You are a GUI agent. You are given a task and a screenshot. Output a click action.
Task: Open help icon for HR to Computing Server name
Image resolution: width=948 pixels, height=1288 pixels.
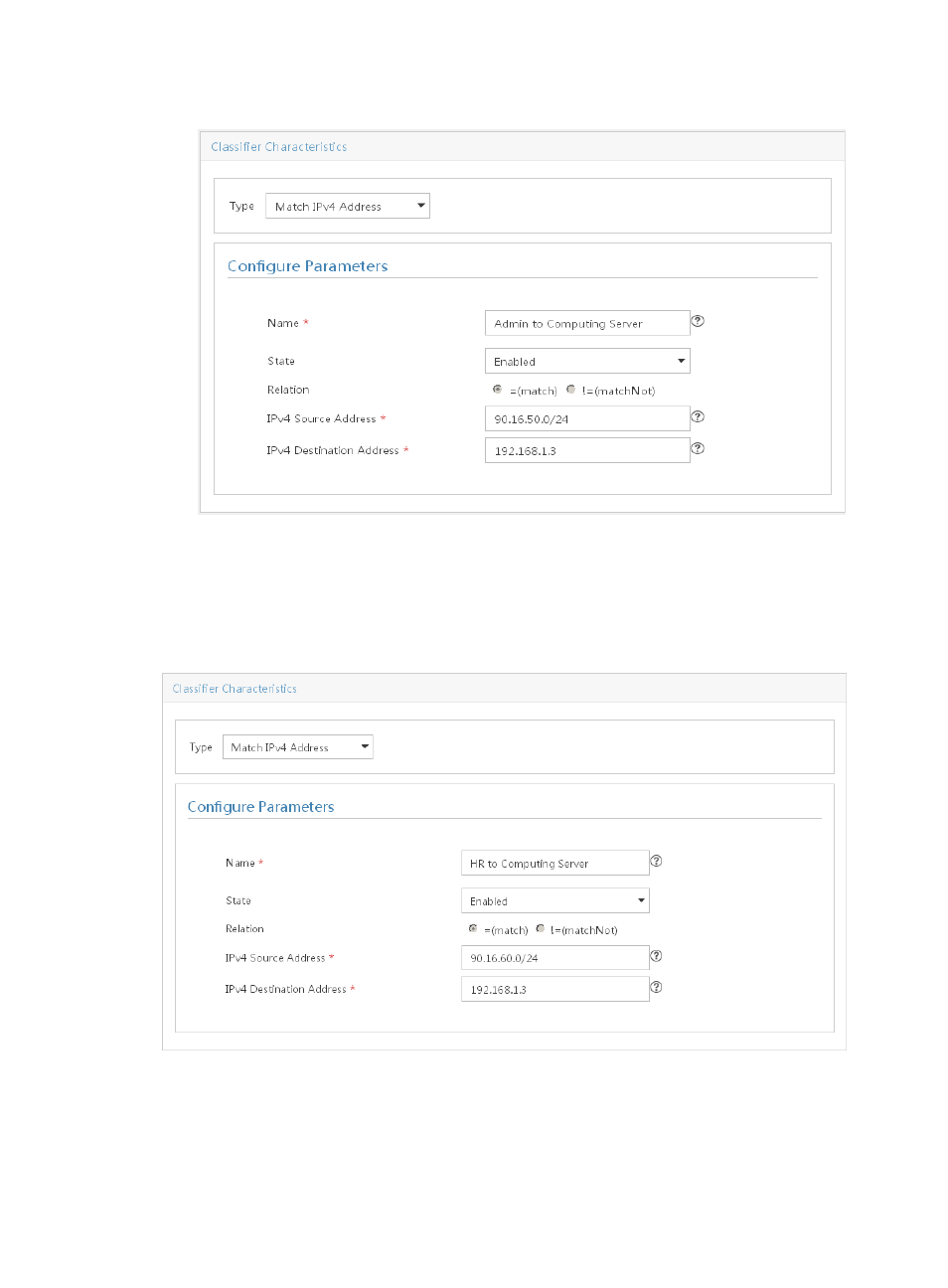pos(656,861)
